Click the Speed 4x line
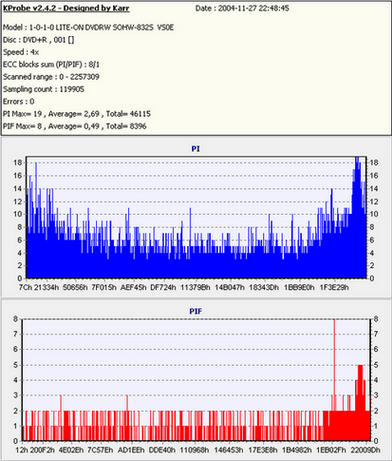This screenshot has height=461, width=392. point(21,52)
